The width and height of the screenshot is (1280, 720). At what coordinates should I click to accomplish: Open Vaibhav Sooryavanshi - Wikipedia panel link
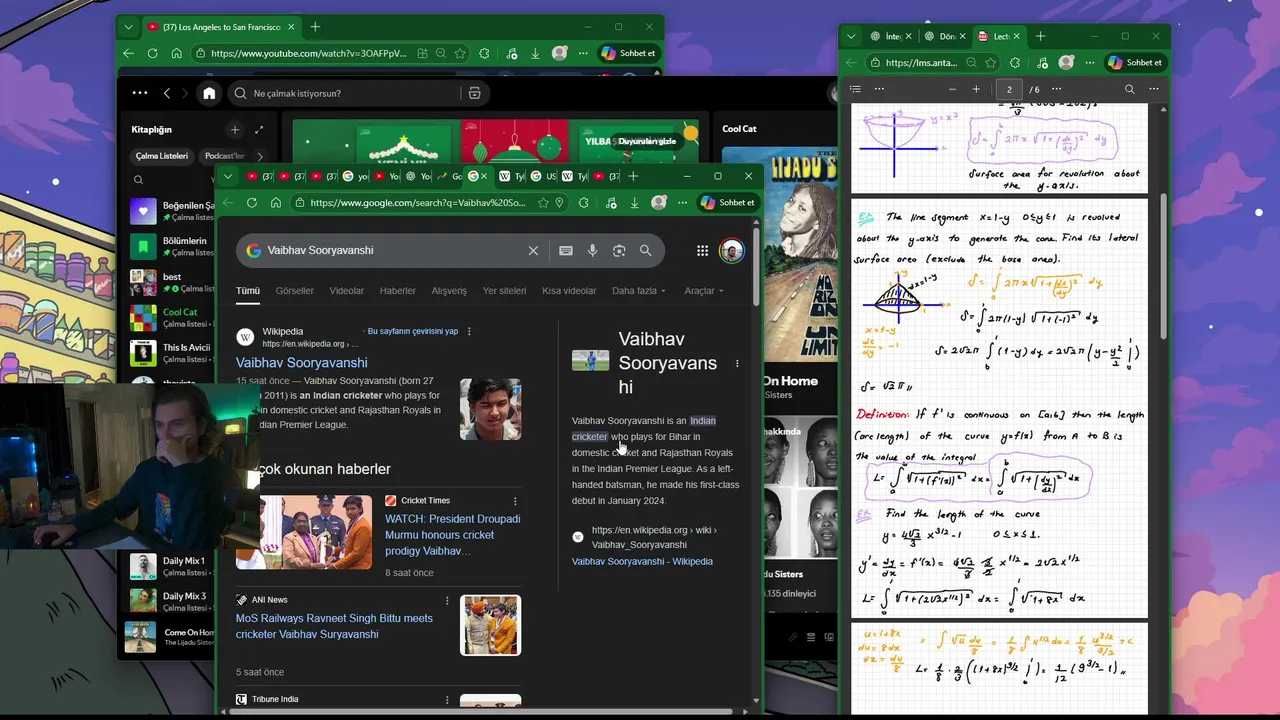[642, 562]
